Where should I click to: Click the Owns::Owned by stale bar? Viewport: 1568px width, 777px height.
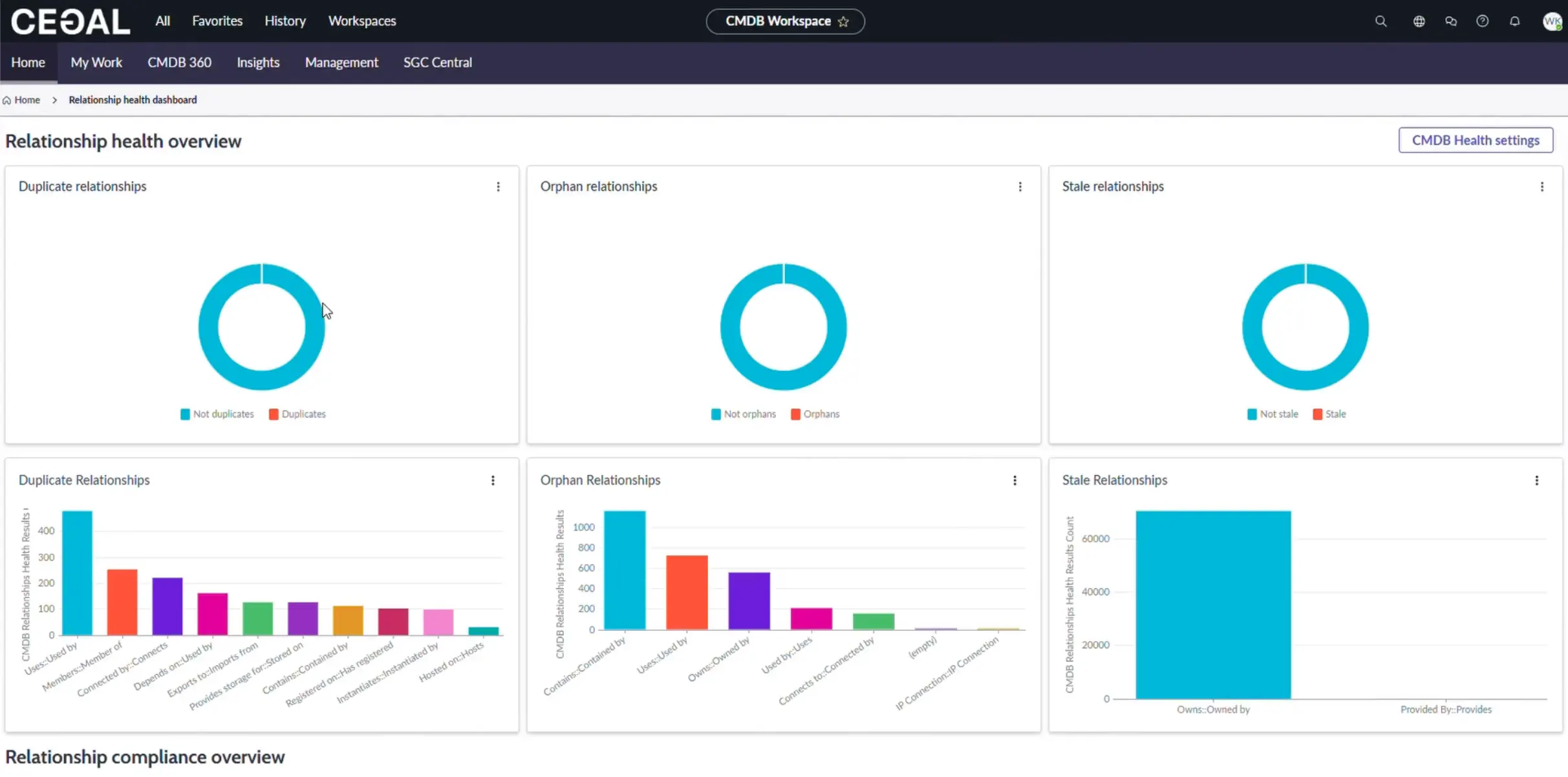pos(1213,604)
